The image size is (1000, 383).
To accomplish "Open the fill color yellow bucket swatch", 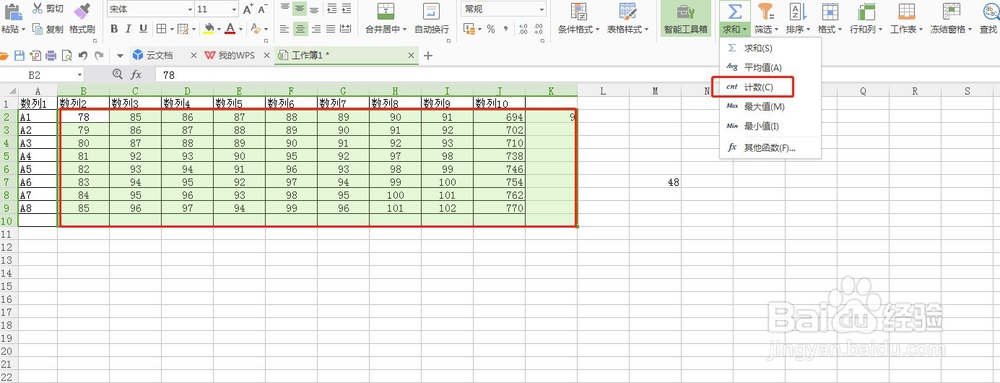I will (209, 29).
